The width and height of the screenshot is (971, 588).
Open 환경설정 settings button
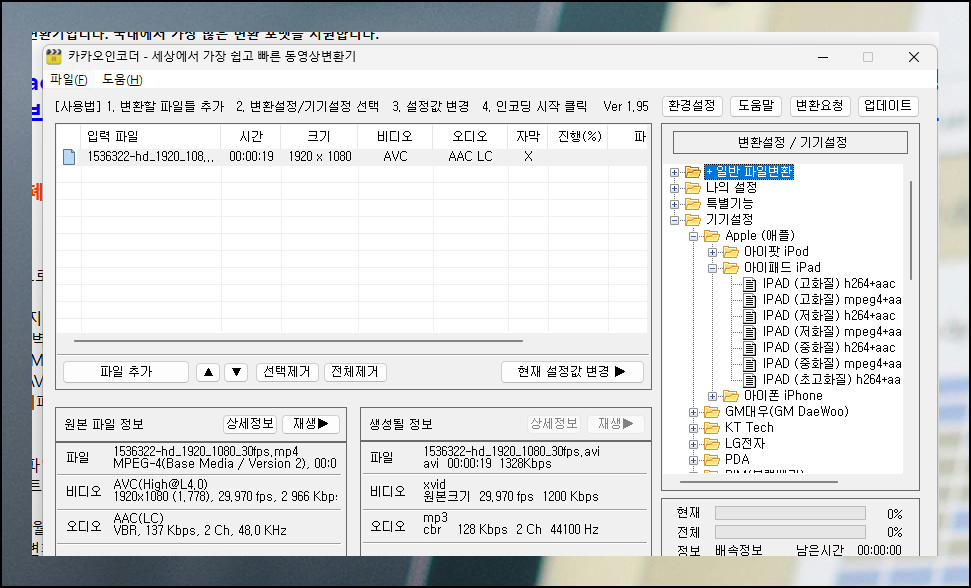tap(692, 106)
